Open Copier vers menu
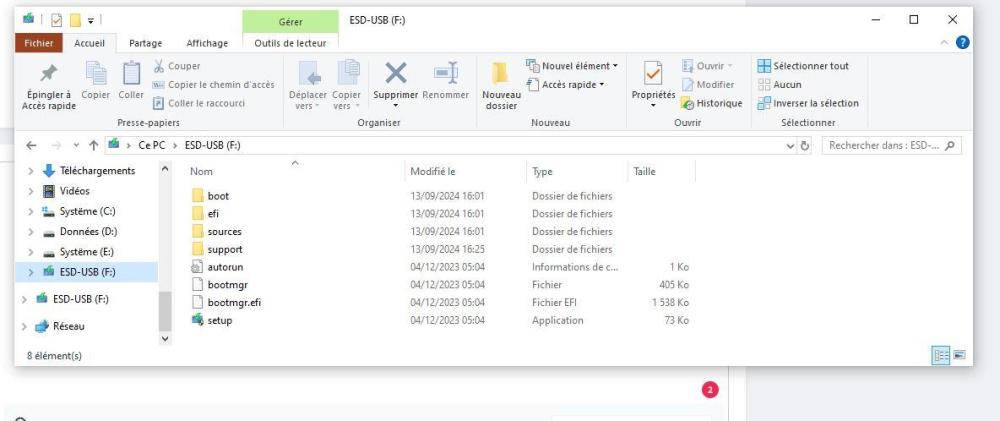 (346, 86)
